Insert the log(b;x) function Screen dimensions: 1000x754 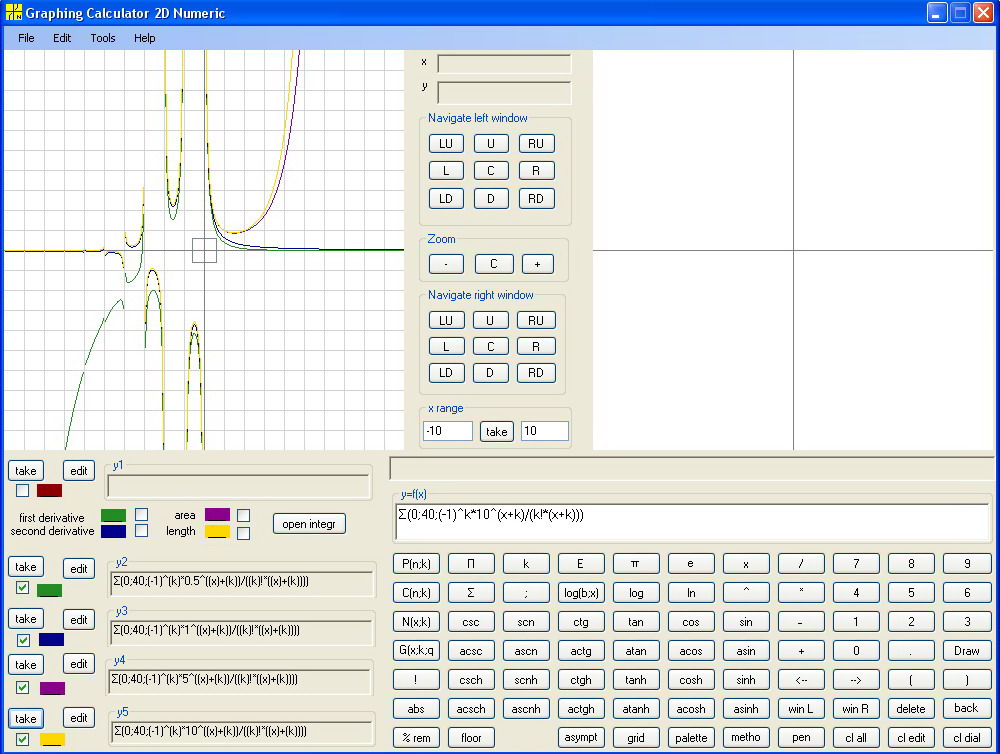click(x=580, y=593)
